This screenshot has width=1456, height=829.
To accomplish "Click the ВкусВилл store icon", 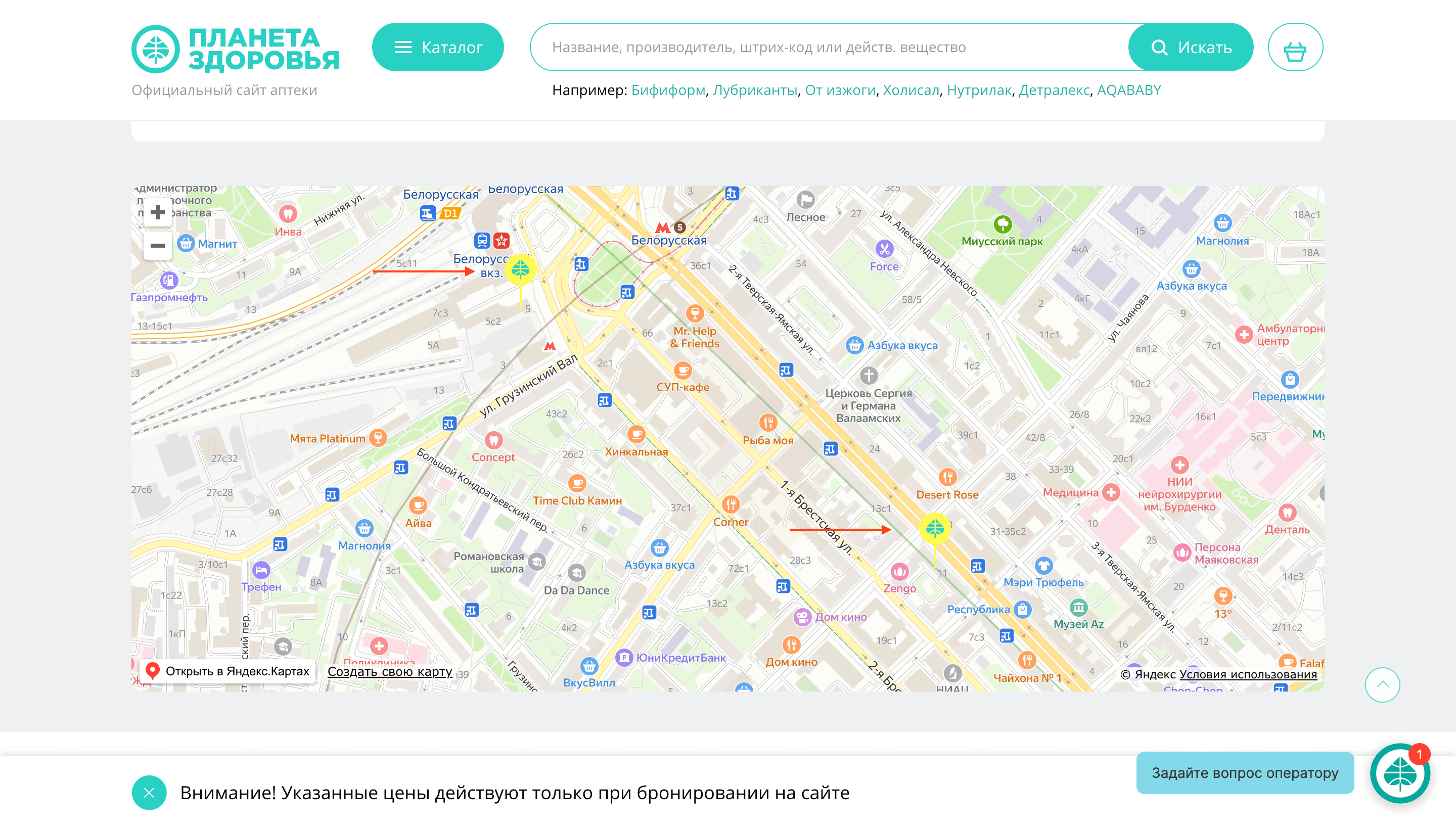I will (589, 665).
